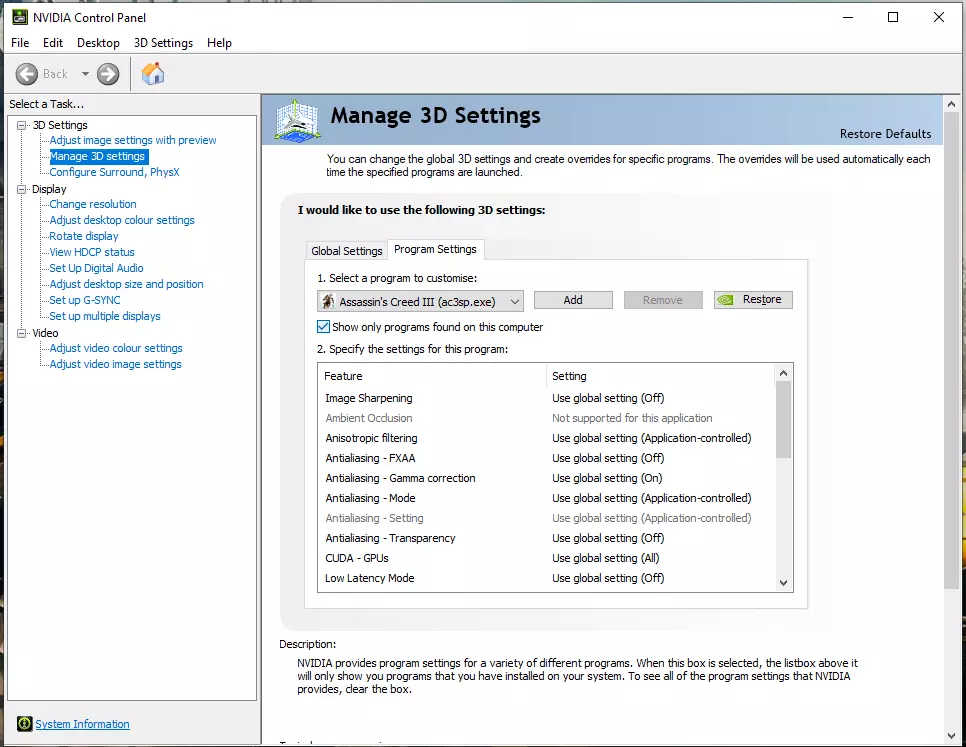Collapse the Display tree node
This screenshot has width=966, height=747.
22,189
